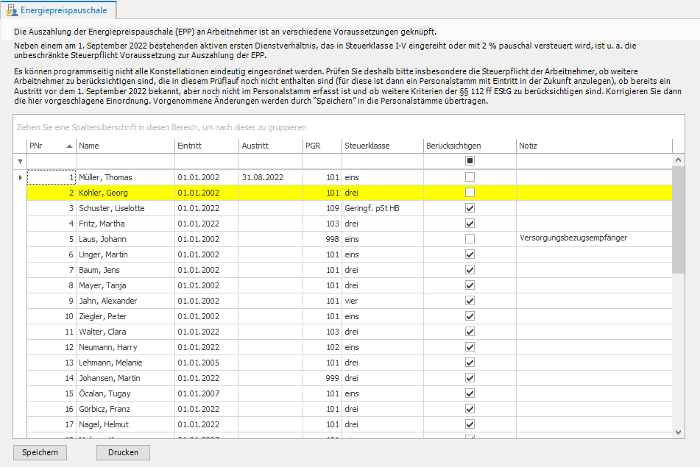Uncheck Berücksichtigen for Fritz, Martha
This screenshot has width=700, height=467.
(x=470, y=223)
